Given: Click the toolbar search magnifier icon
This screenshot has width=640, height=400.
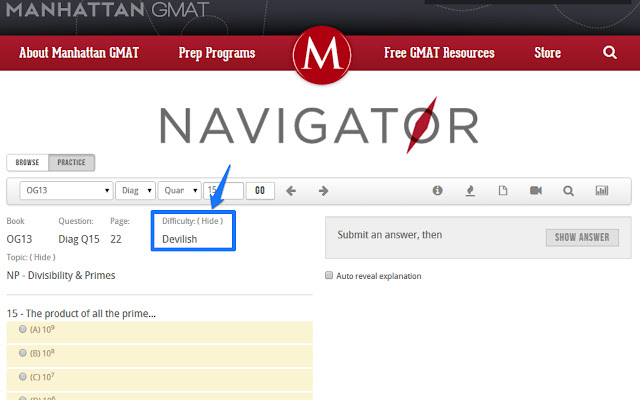Looking at the screenshot, I should [x=569, y=191].
